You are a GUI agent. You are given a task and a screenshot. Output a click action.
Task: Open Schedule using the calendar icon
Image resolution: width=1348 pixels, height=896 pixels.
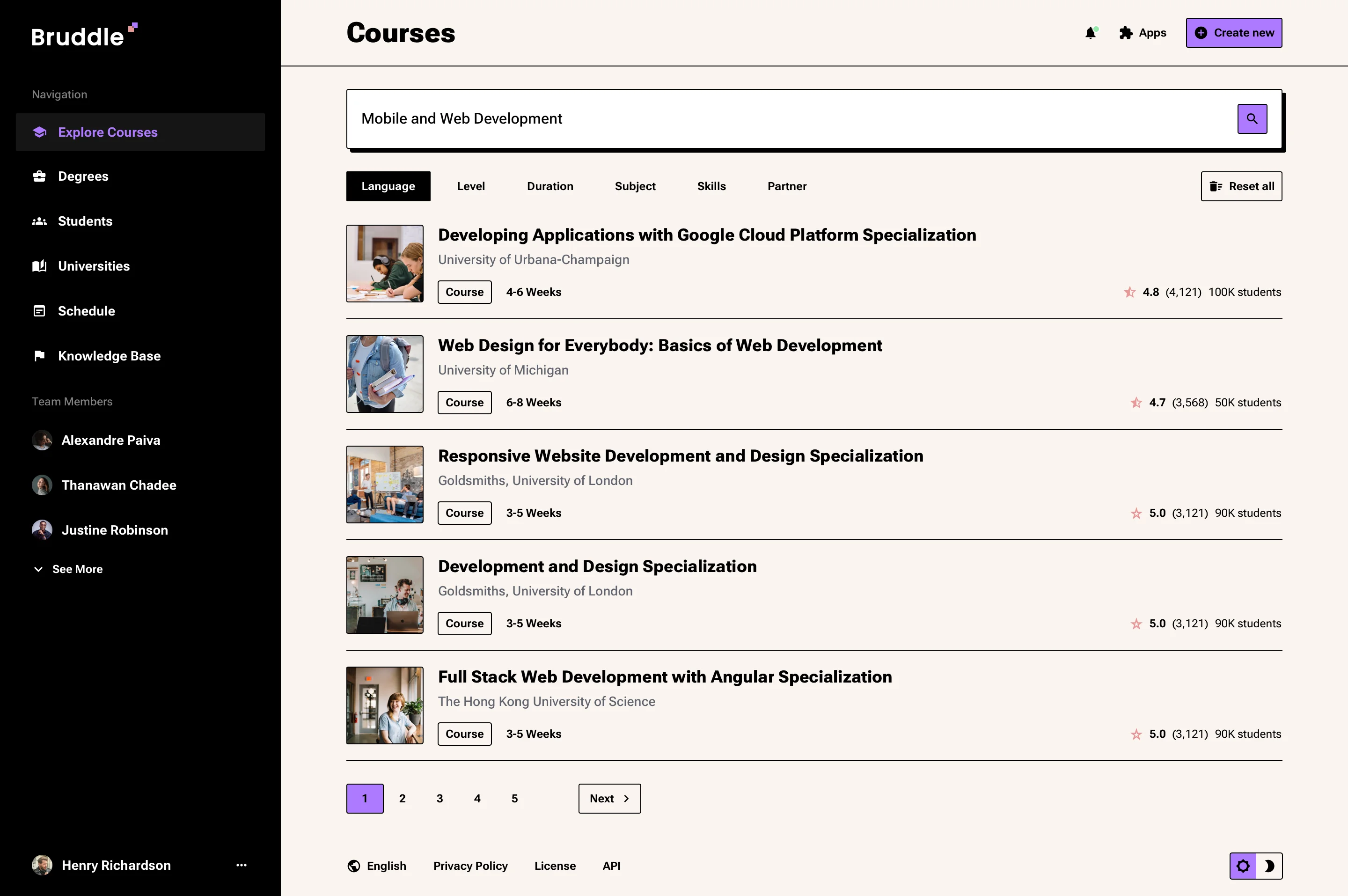[39, 311]
